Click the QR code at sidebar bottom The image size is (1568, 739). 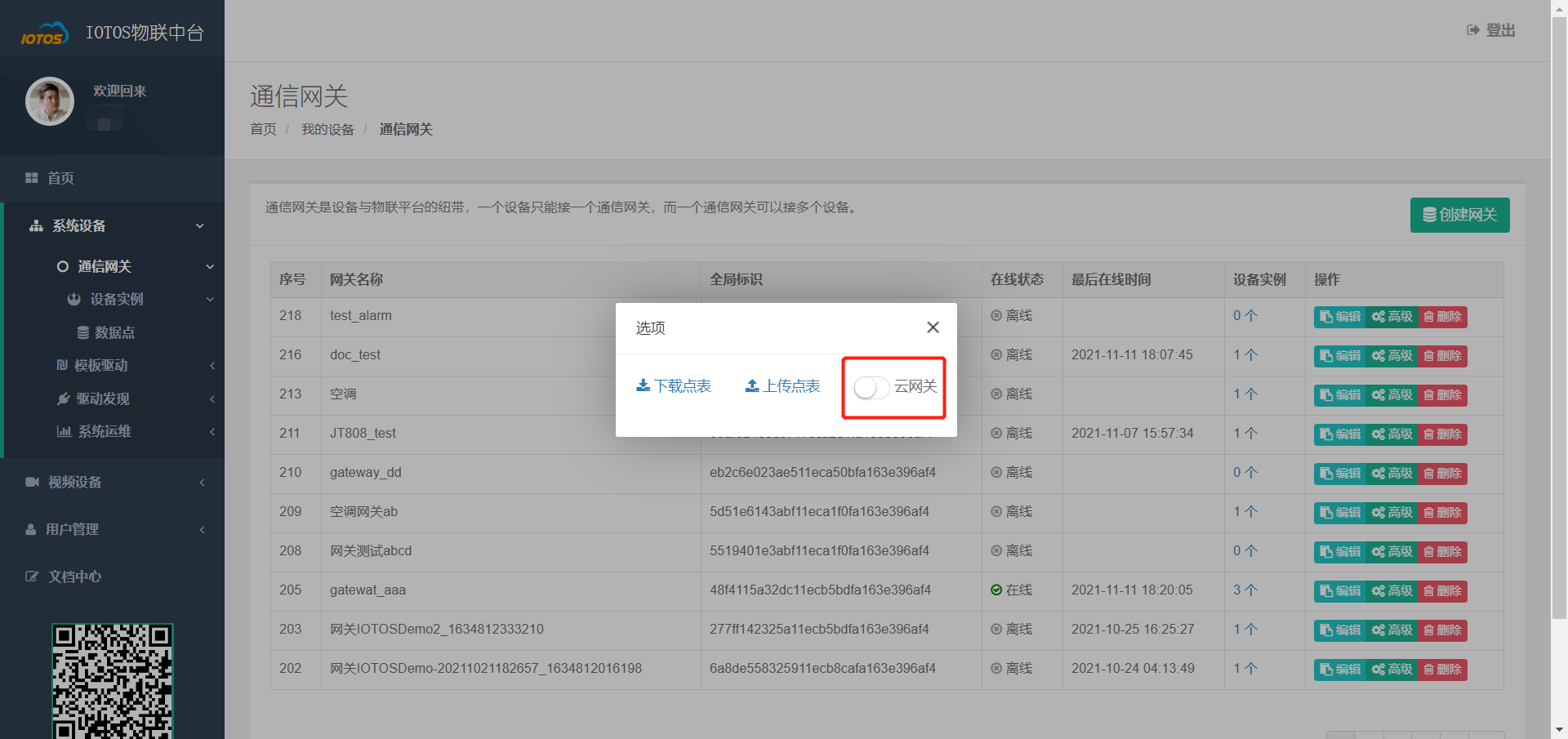click(112, 680)
